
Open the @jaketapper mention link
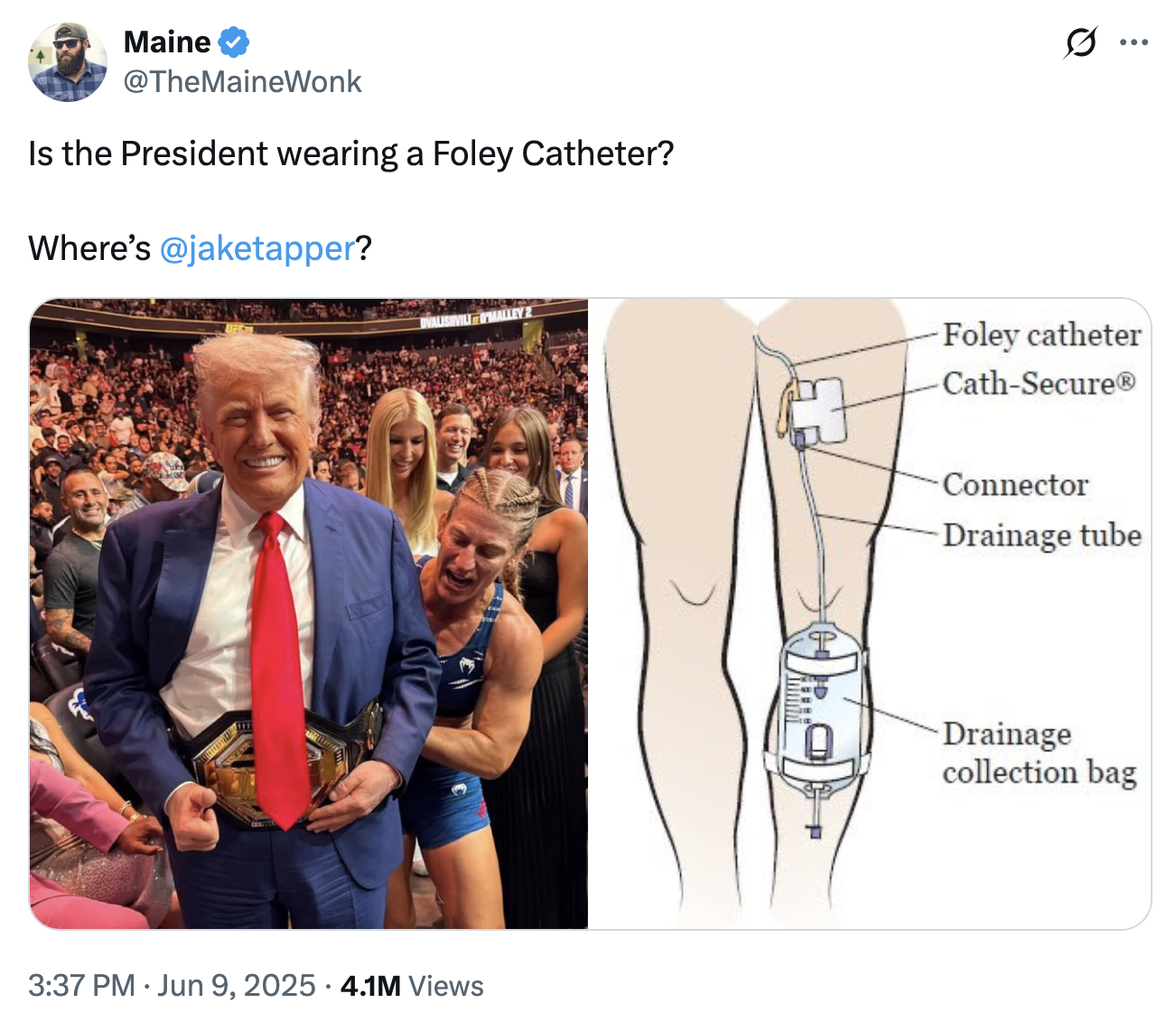pyautogui.click(x=257, y=248)
